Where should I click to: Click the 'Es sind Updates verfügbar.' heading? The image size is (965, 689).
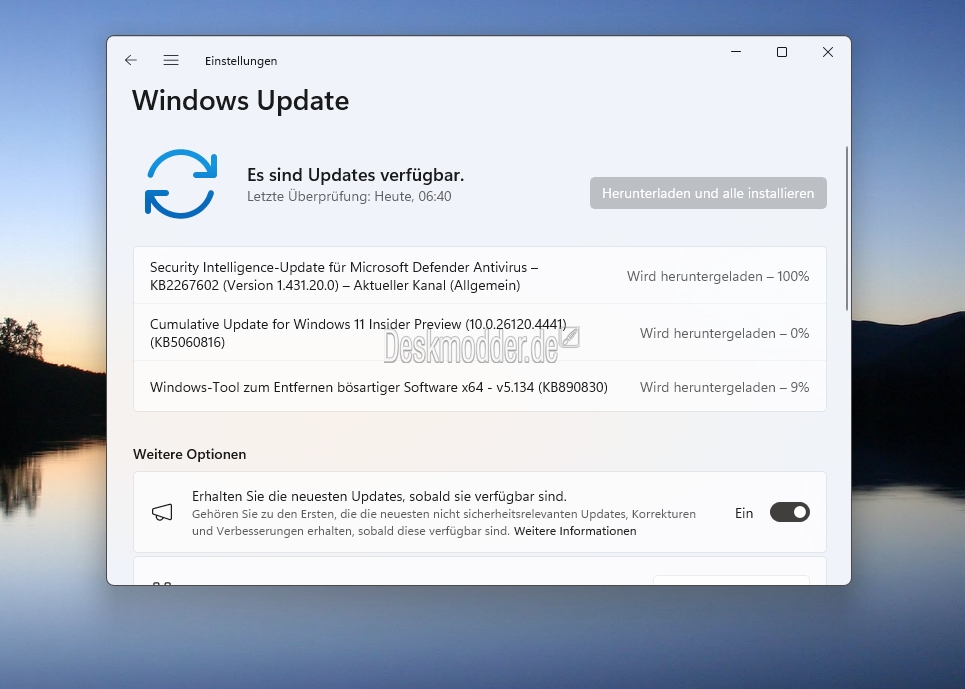(355, 175)
